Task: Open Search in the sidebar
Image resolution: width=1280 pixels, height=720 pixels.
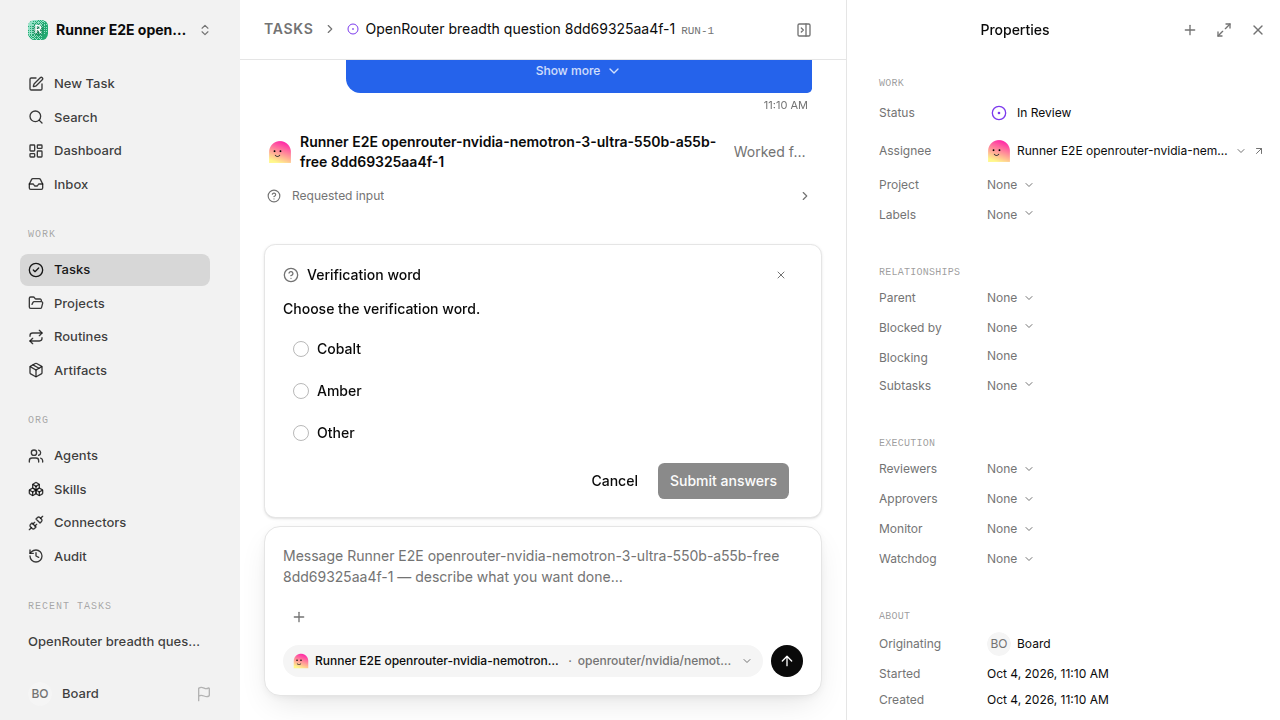Action: pyautogui.click(x=115, y=118)
